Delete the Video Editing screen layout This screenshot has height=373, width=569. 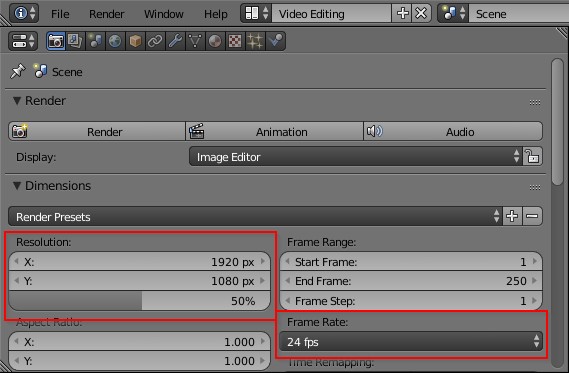point(421,13)
